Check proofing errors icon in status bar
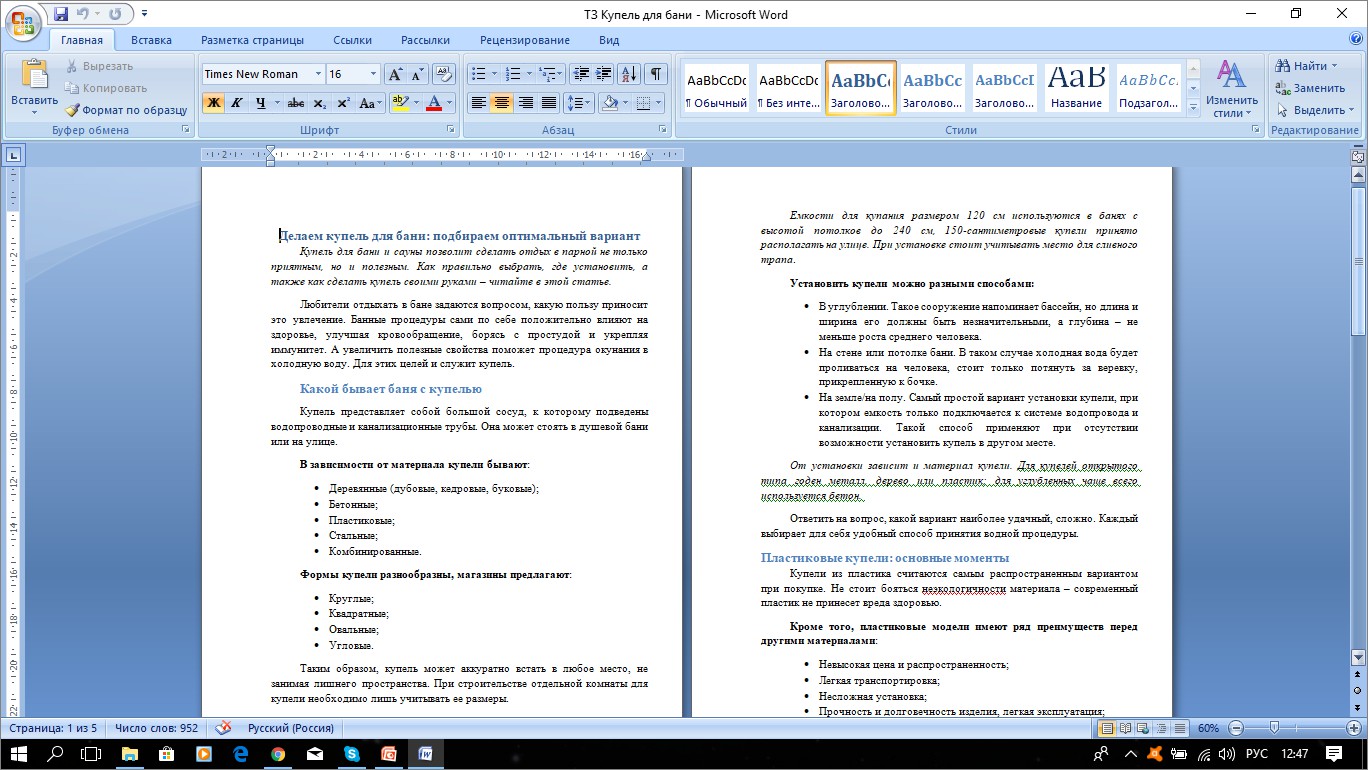Image resolution: width=1368 pixels, height=770 pixels. (x=223, y=728)
